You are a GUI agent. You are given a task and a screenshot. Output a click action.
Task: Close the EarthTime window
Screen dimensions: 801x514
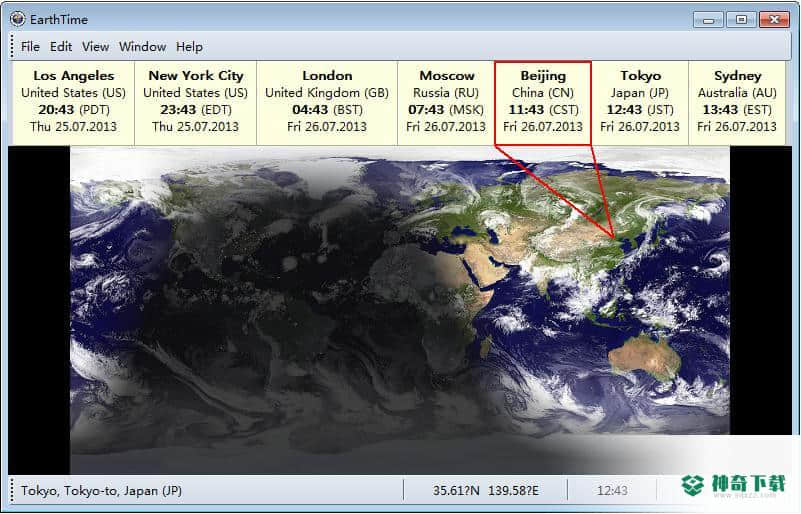(774, 20)
